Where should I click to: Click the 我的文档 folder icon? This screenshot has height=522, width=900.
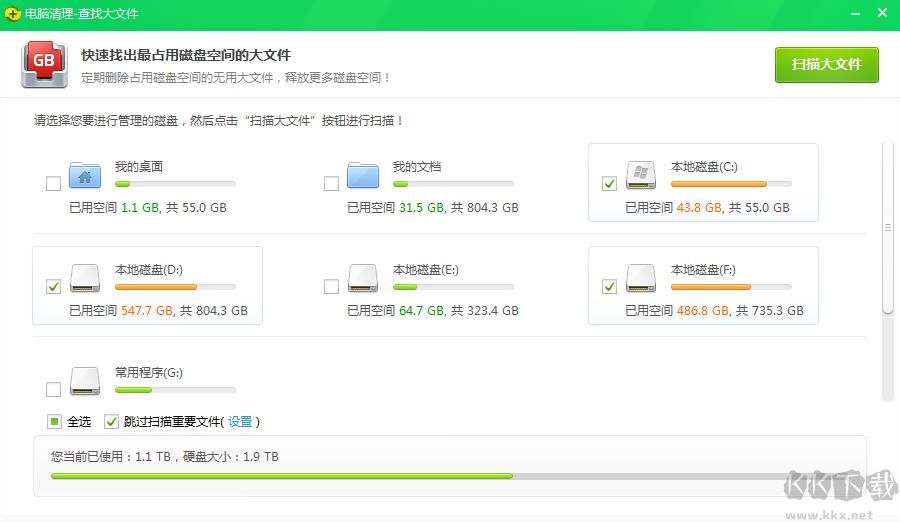(363, 176)
